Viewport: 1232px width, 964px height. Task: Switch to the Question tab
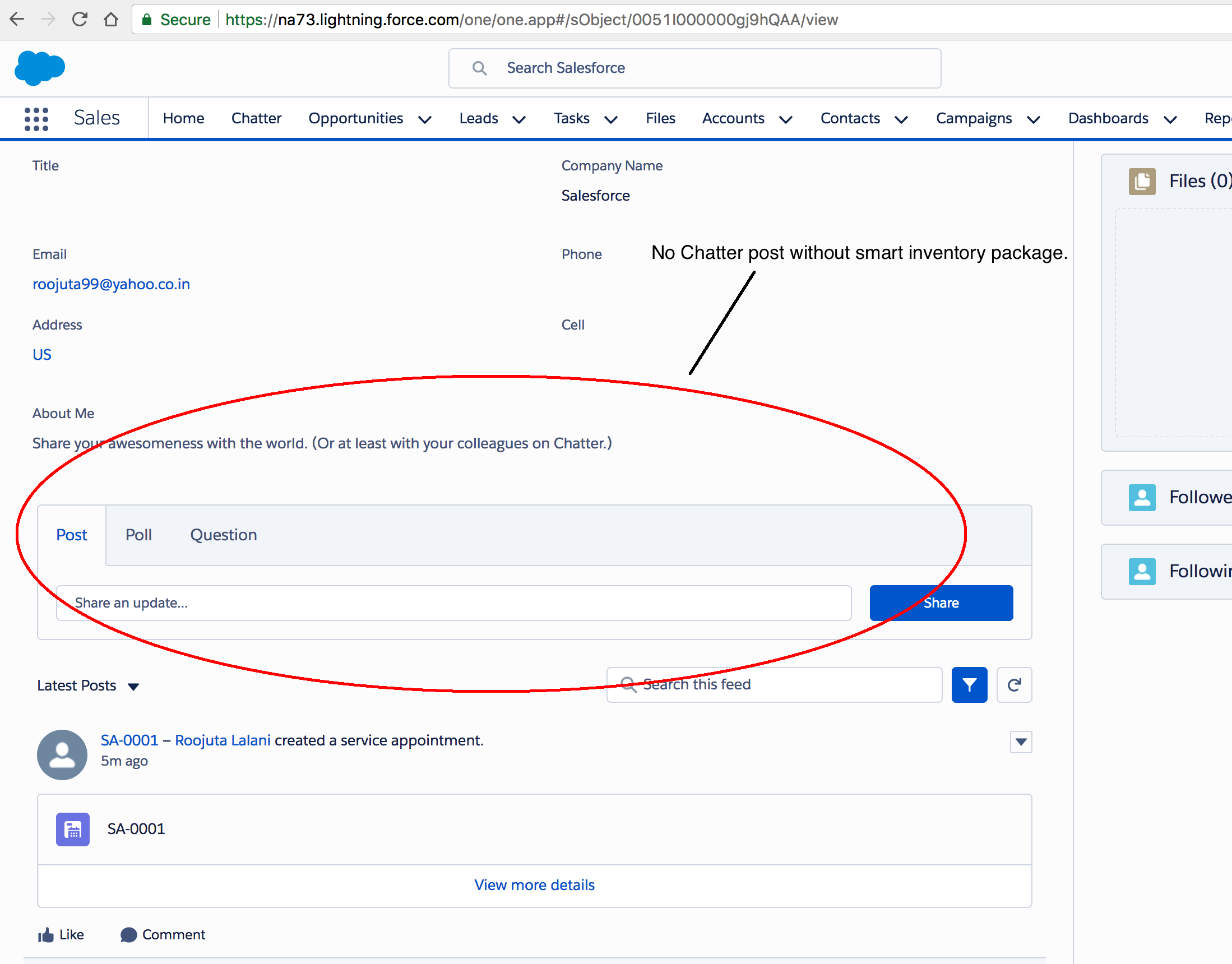[x=224, y=535]
